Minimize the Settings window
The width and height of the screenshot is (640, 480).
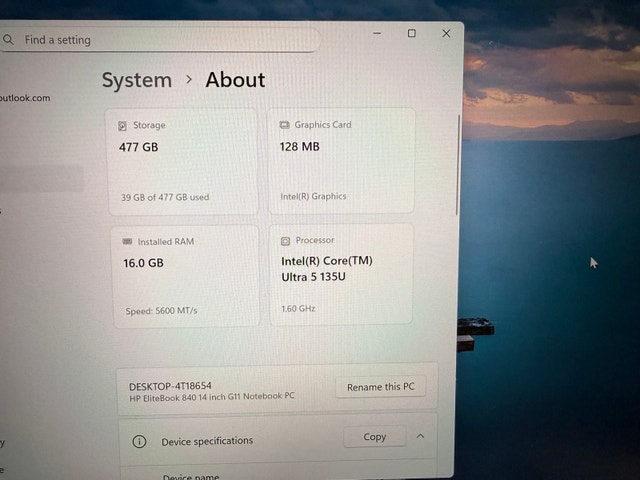(377, 33)
